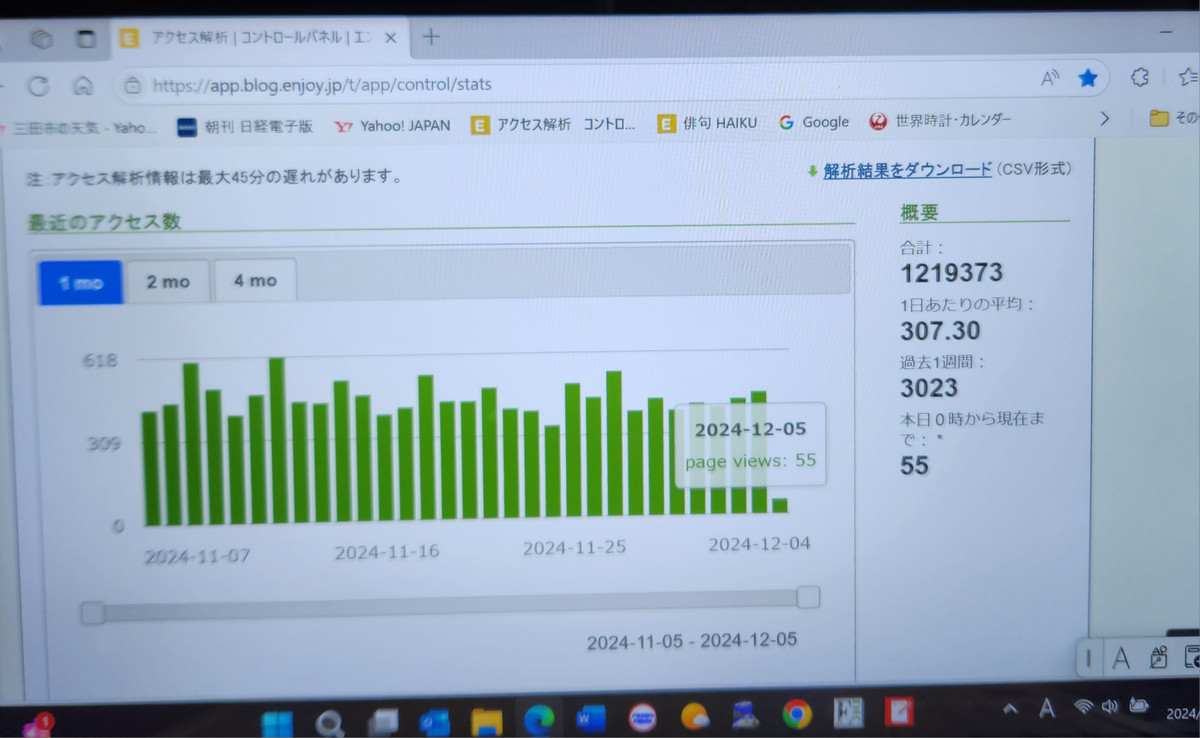This screenshot has width=1200, height=738.
Task: Select the 1 mo range tab
Action: click(81, 283)
